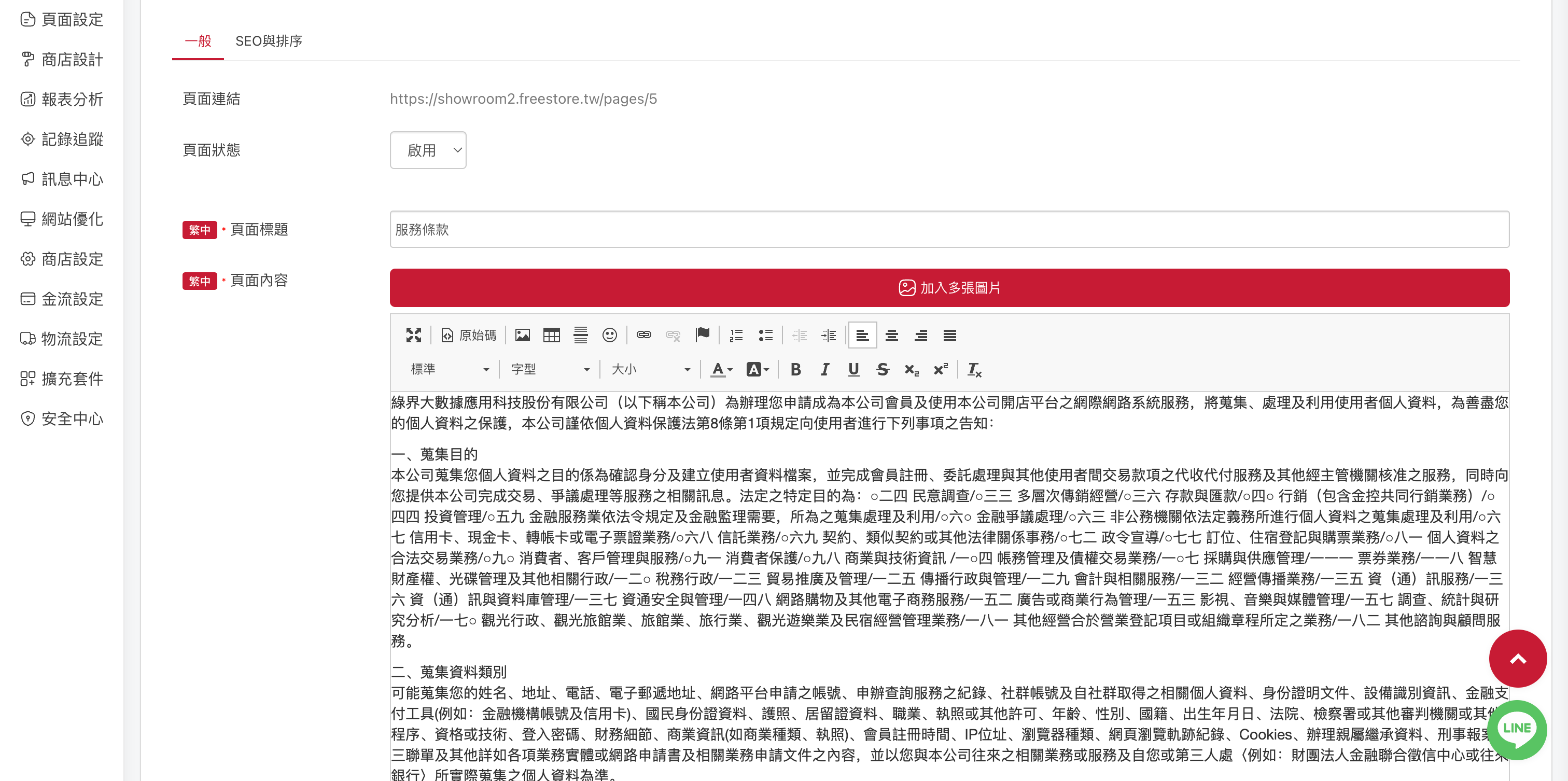Click the 加入多張圖片 button
The image size is (1568, 781).
click(x=949, y=287)
